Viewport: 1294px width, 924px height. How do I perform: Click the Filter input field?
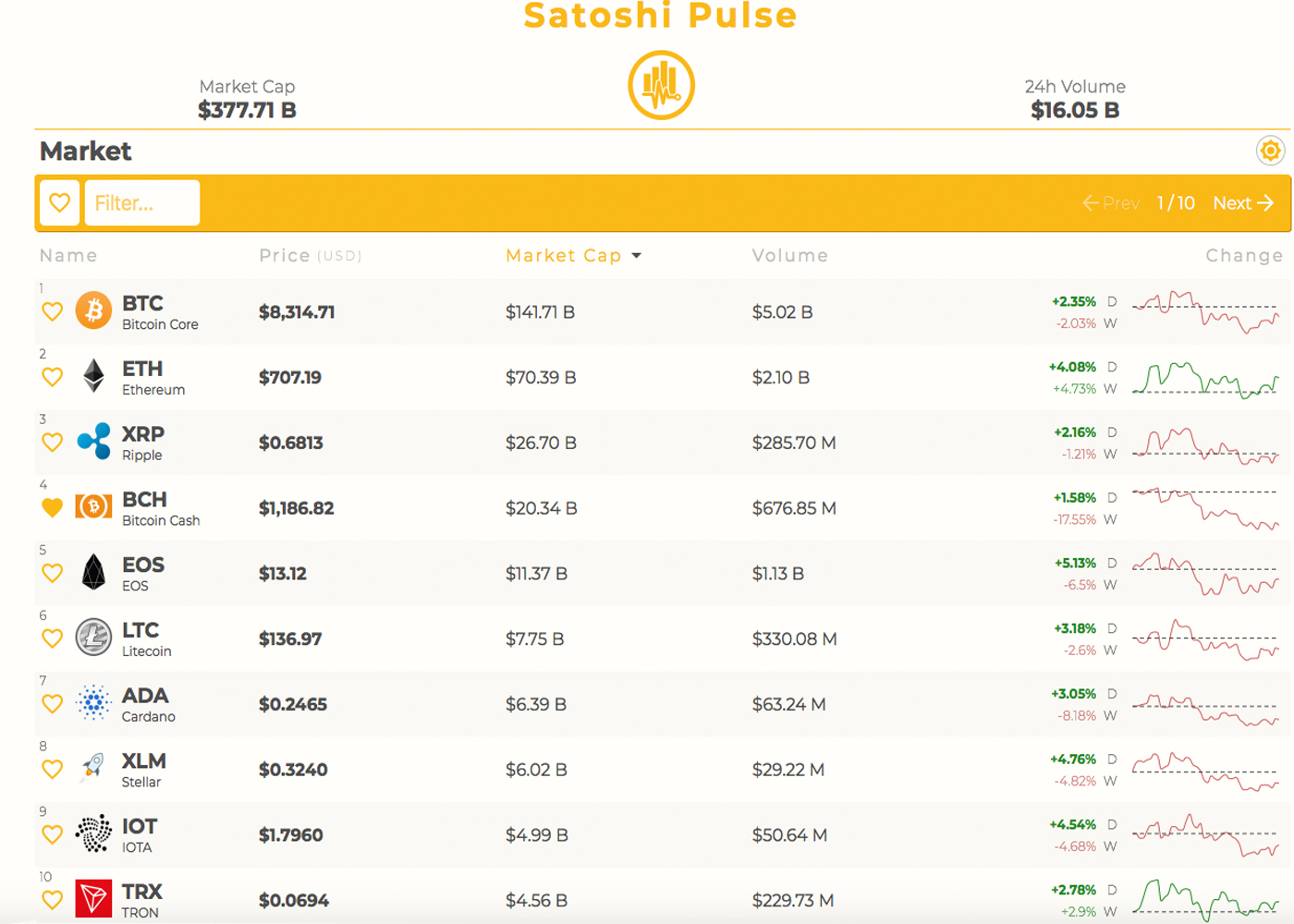(x=142, y=202)
